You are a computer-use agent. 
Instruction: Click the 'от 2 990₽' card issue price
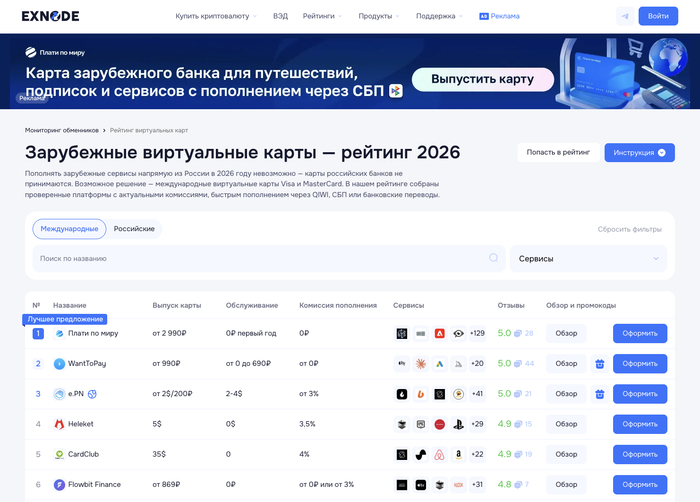(169, 333)
